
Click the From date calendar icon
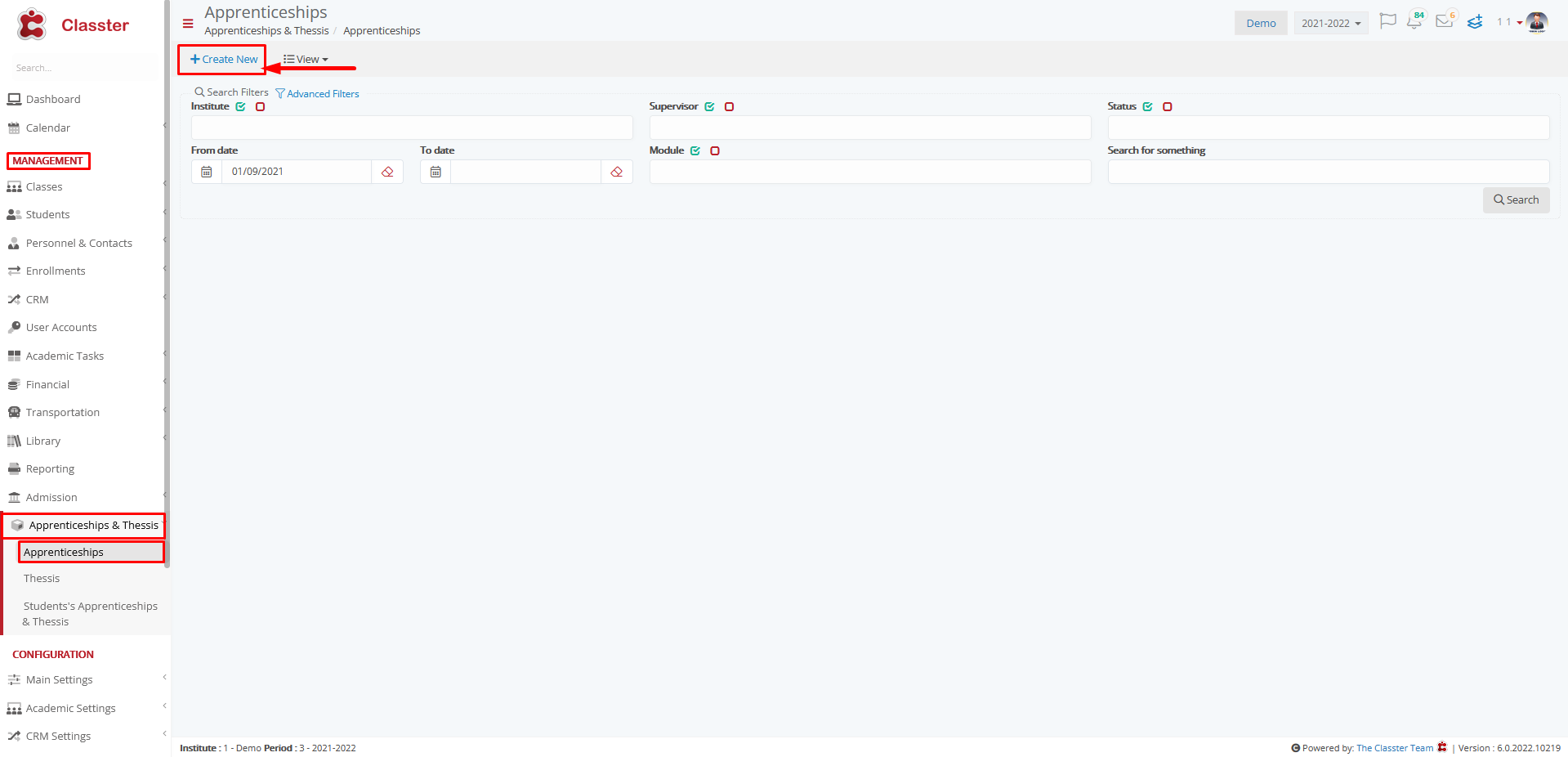[x=207, y=172]
